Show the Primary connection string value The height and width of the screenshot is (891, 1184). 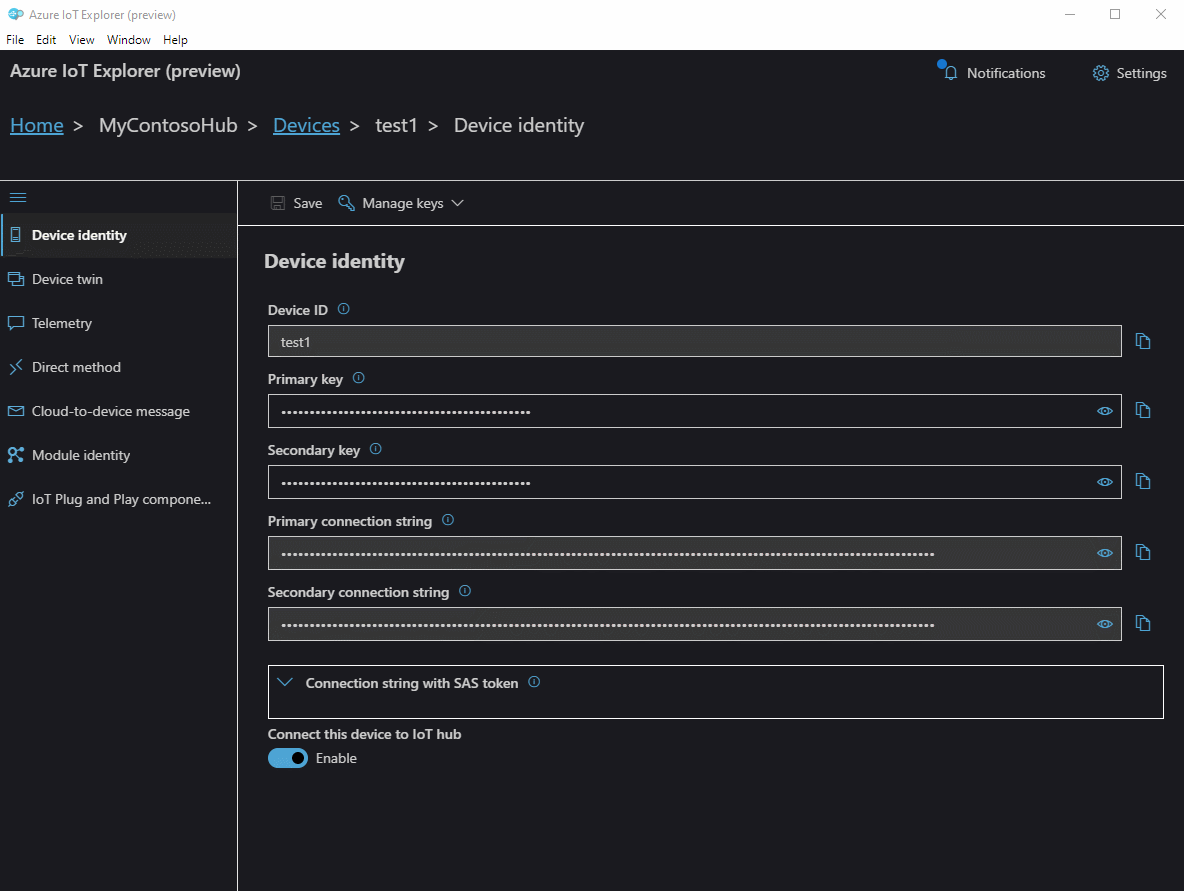1105,553
